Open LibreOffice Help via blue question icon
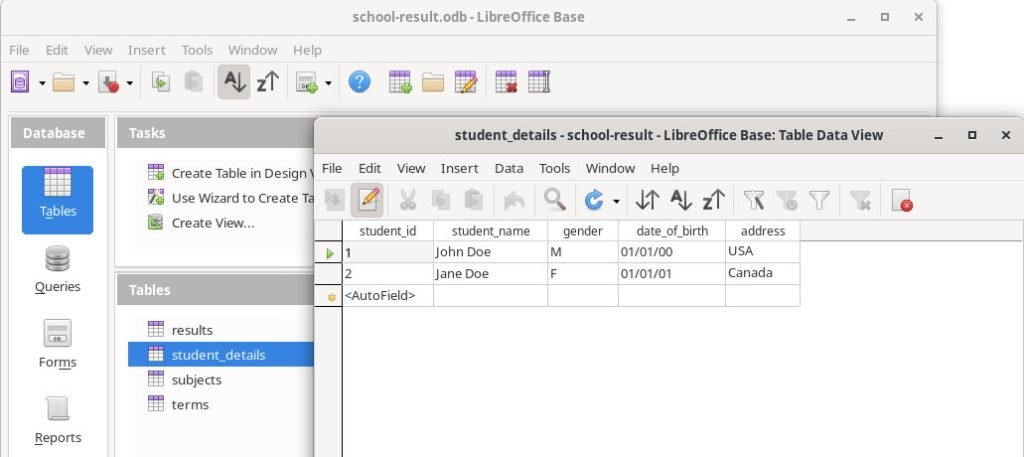This screenshot has width=1024, height=457. point(359,82)
